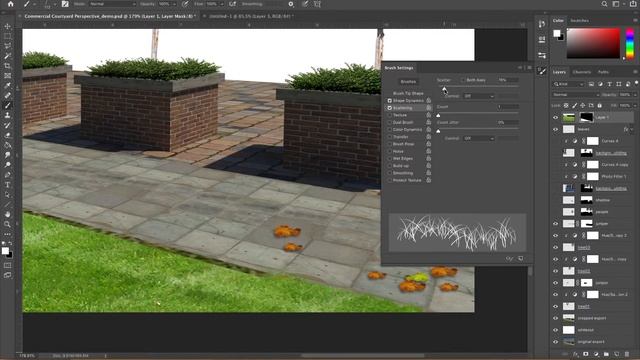Toggle the Shape Dynamics checkbox

389,100
